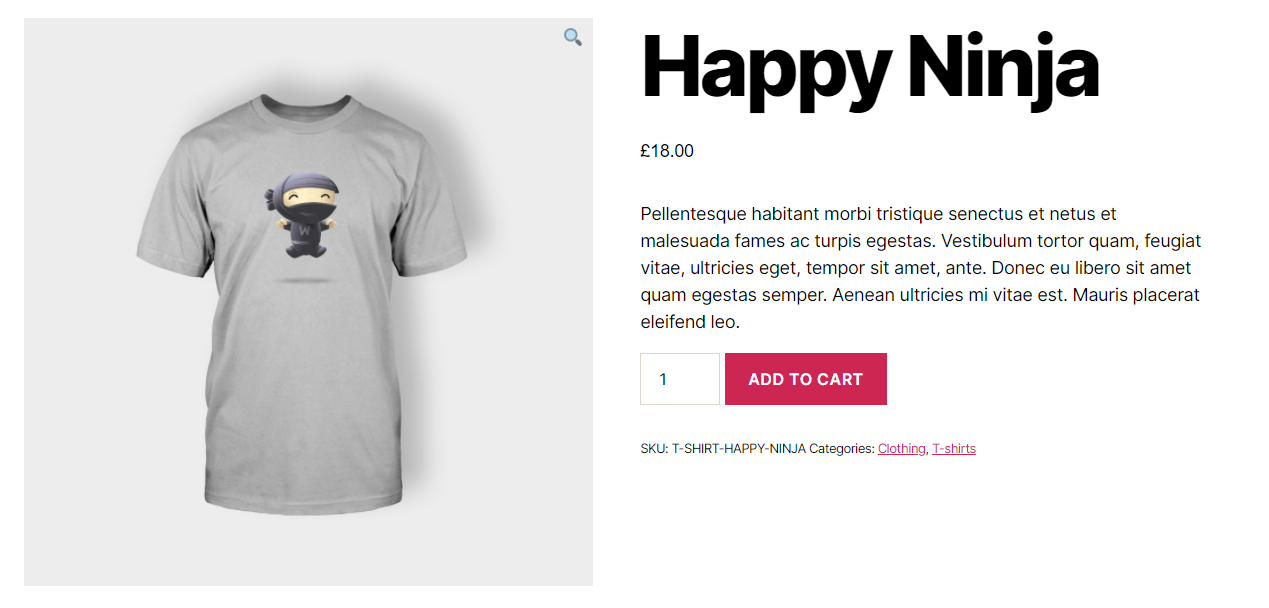The height and width of the screenshot is (608, 1269).
Task: Click the shadow beneath the jumping ninja
Action: click(x=303, y=282)
